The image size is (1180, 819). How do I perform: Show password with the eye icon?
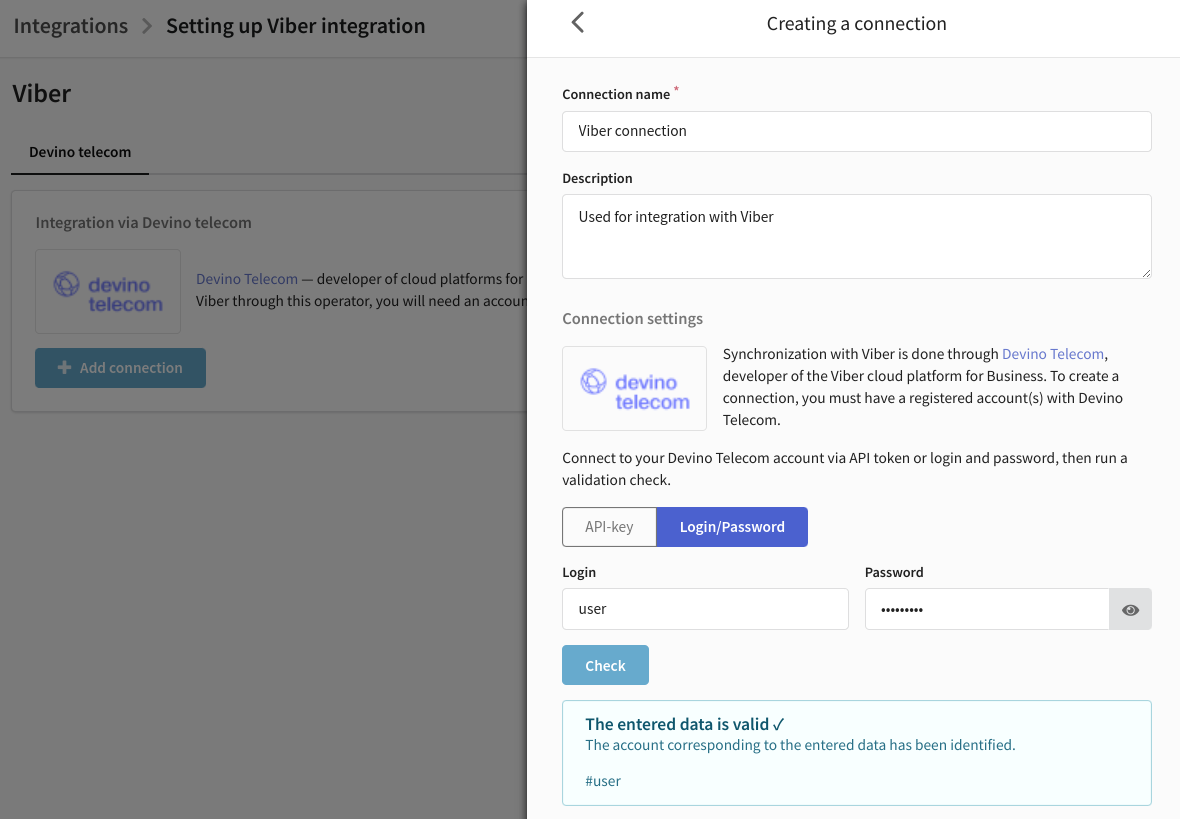coord(1130,609)
